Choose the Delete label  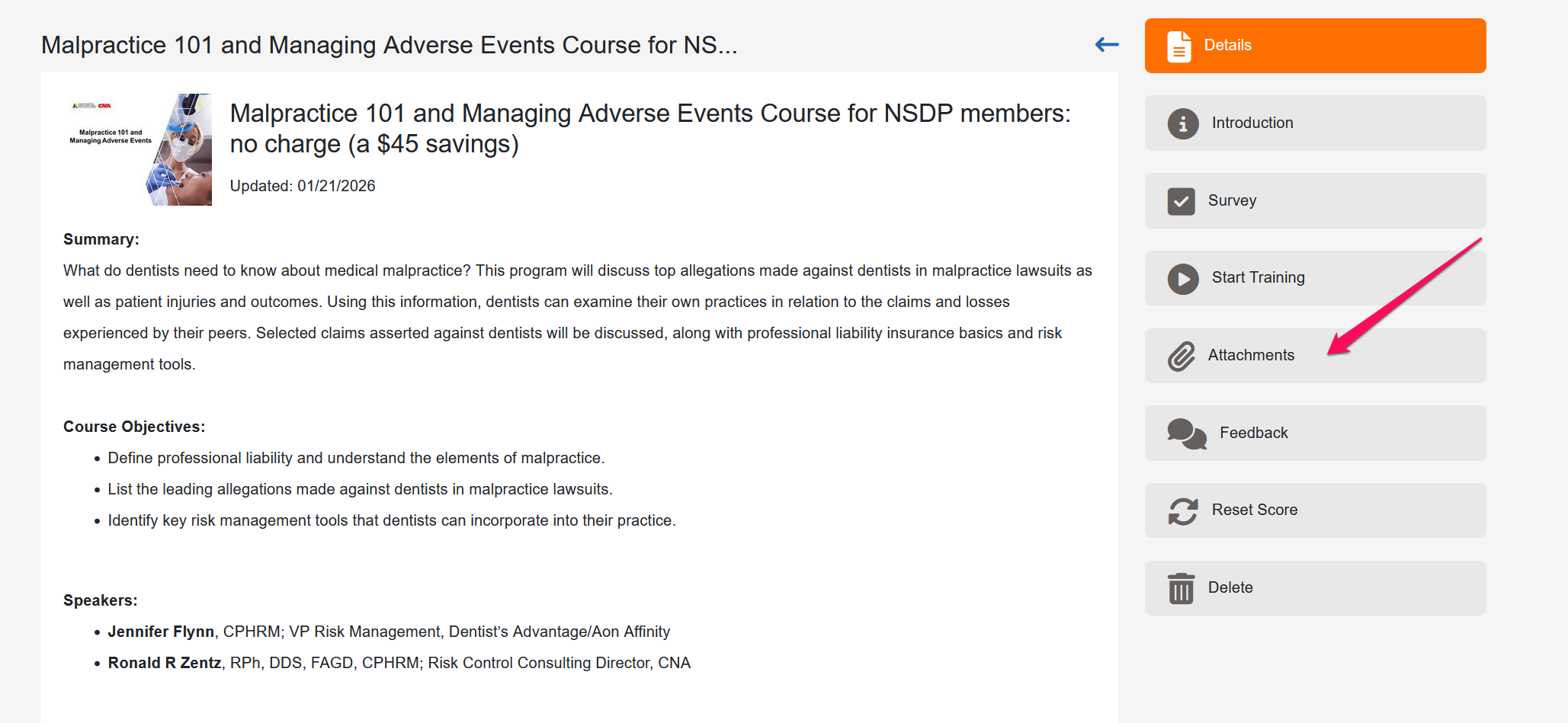[x=1230, y=587]
